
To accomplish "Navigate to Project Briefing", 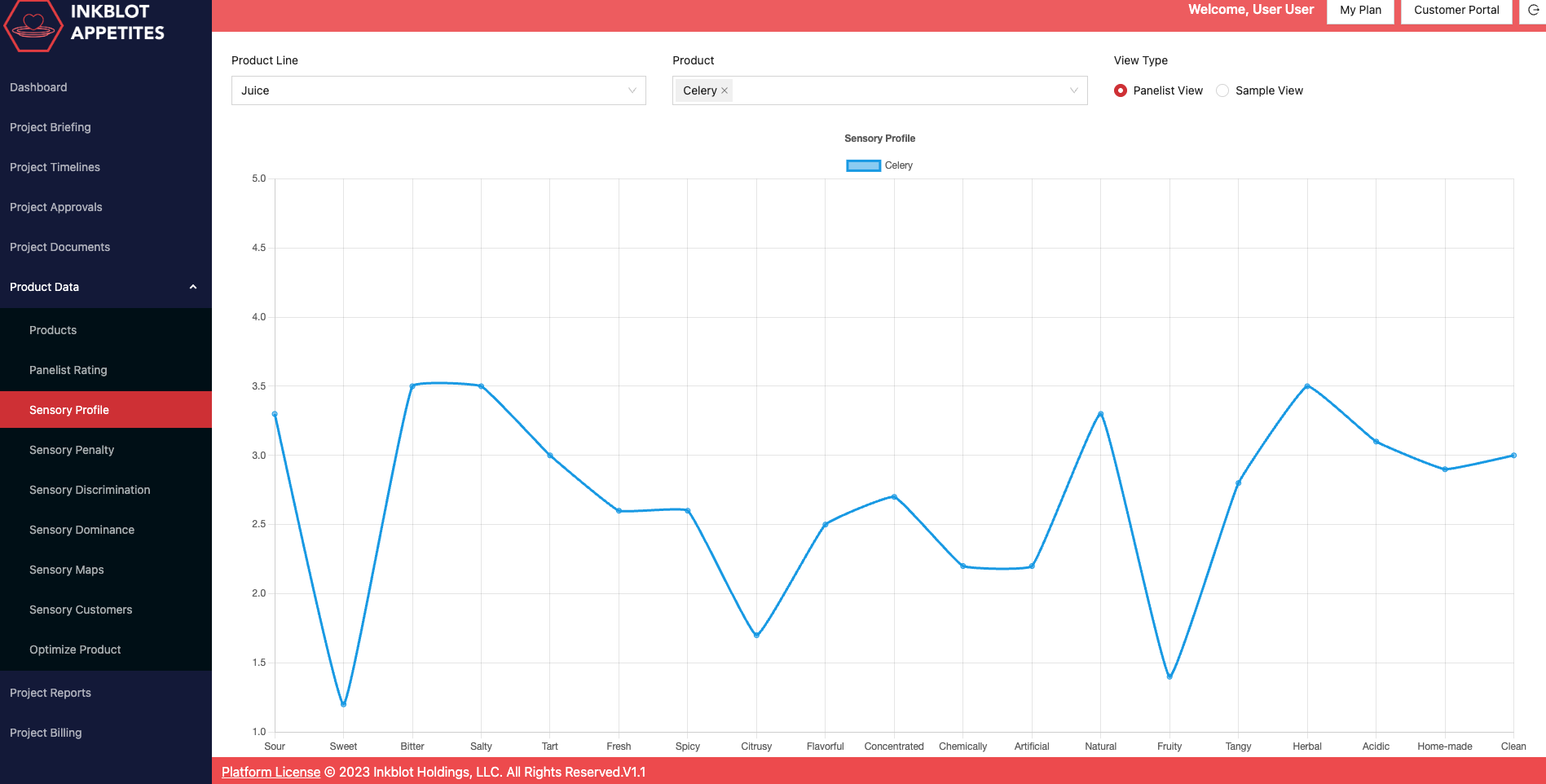I will pos(51,127).
